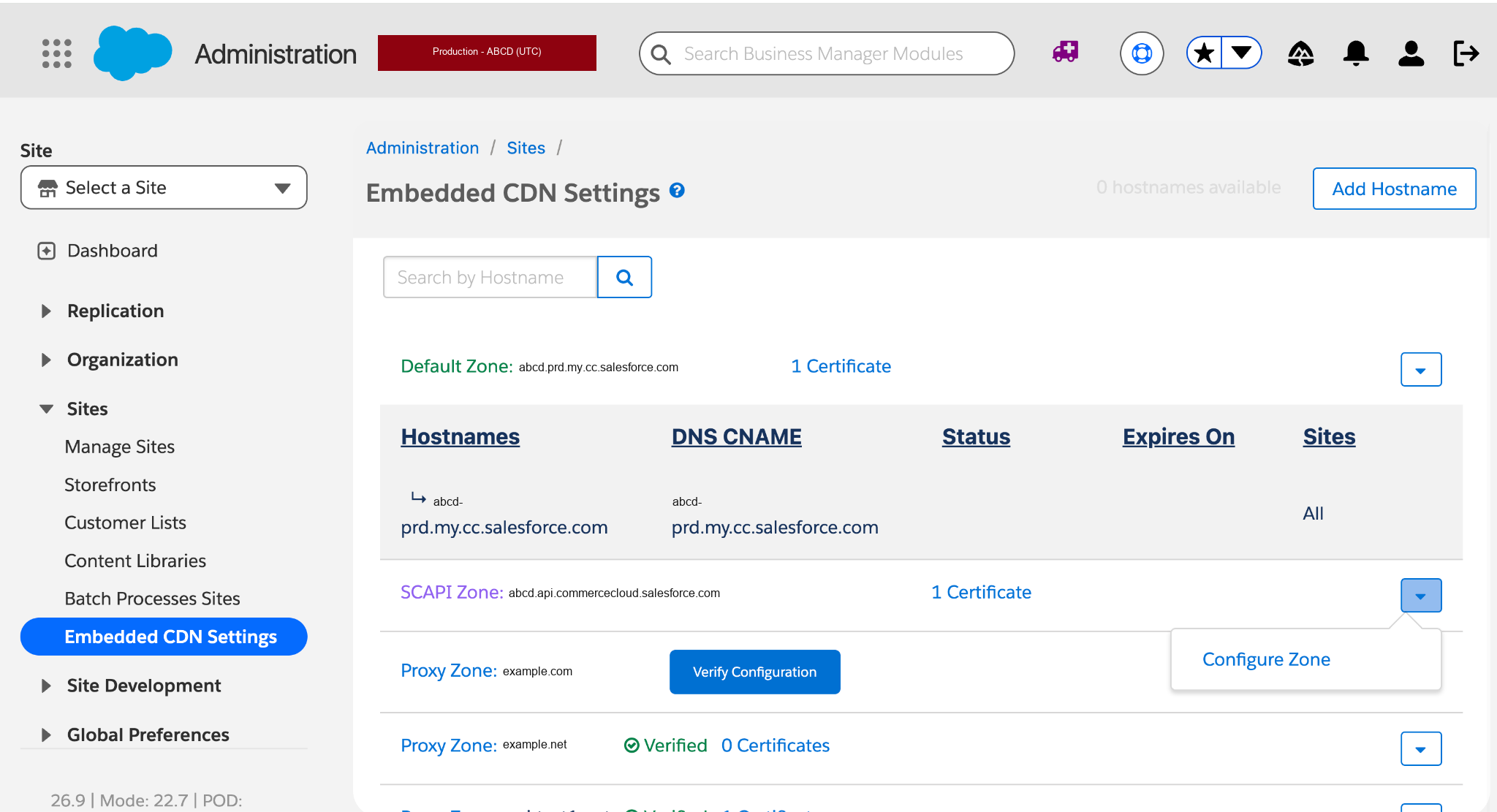The image size is (1497, 812).
Task: Expand the Organization section
Action: (x=45, y=360)
